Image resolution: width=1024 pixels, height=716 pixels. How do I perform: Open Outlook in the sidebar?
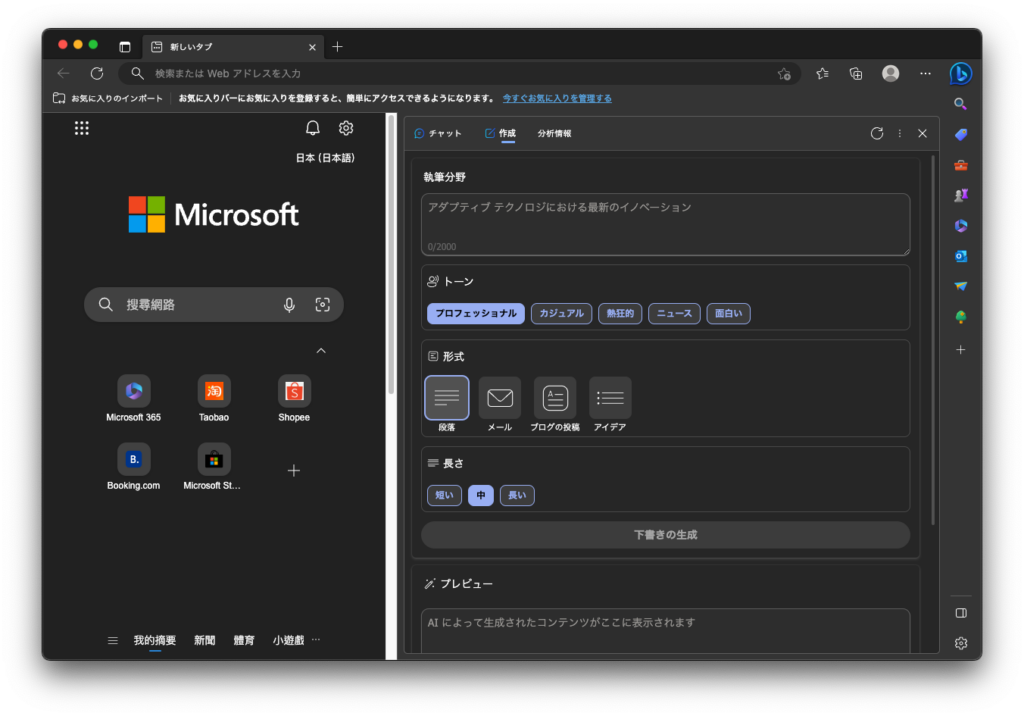[x=961, y=256]
